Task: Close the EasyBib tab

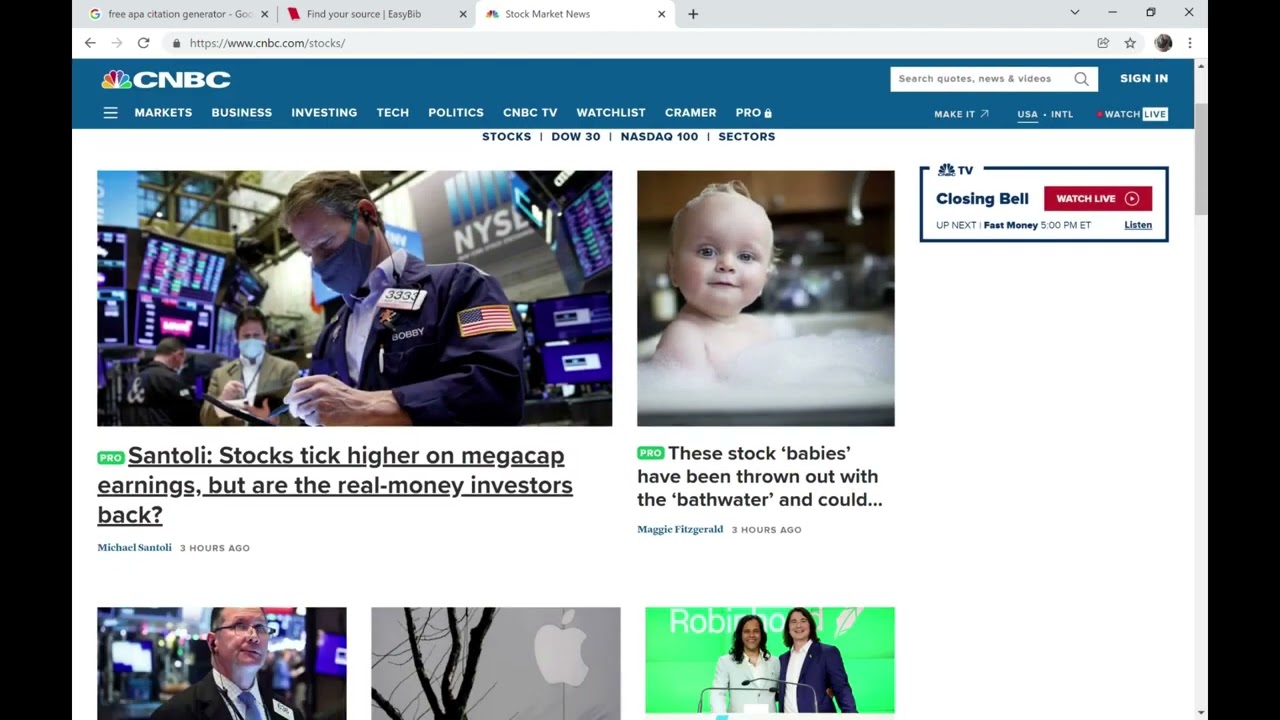Action: click(x=463, y=14)
